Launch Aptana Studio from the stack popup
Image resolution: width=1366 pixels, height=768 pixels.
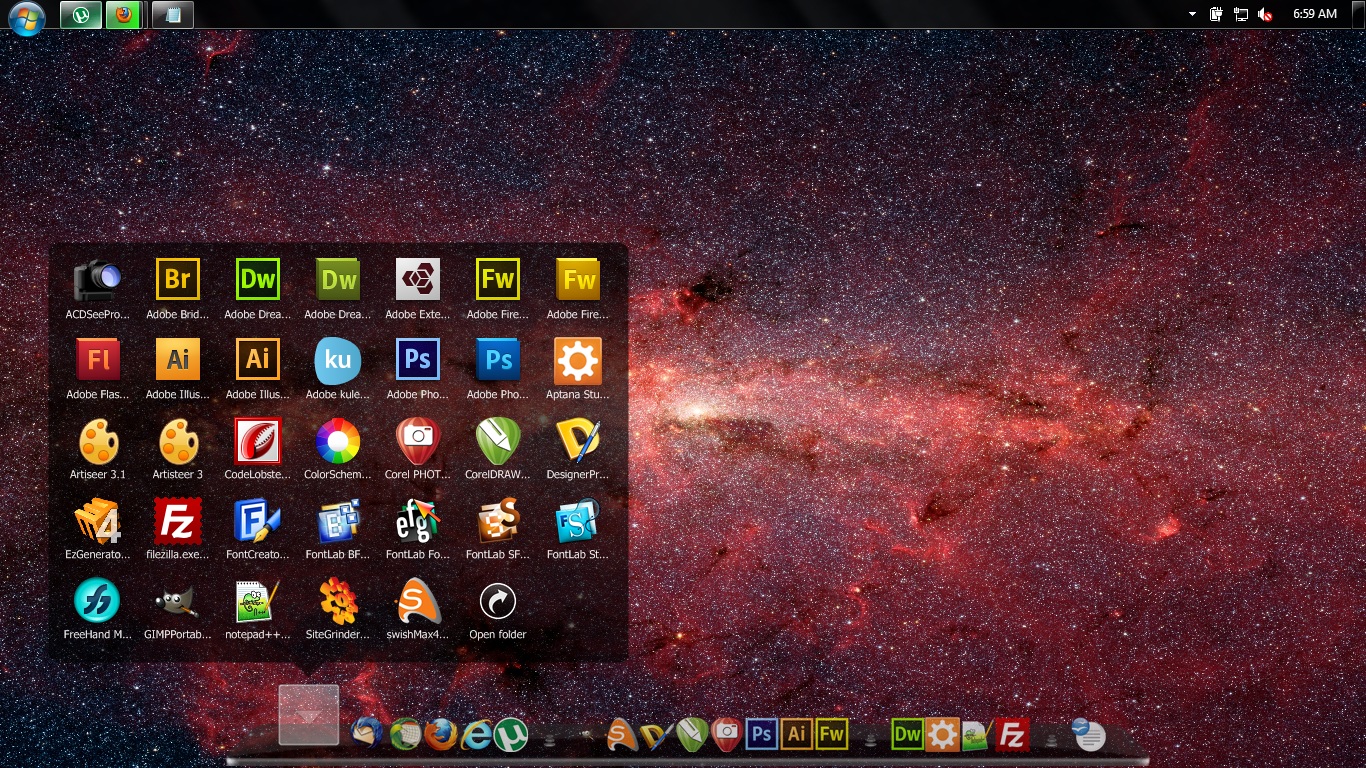click(578, 360)
